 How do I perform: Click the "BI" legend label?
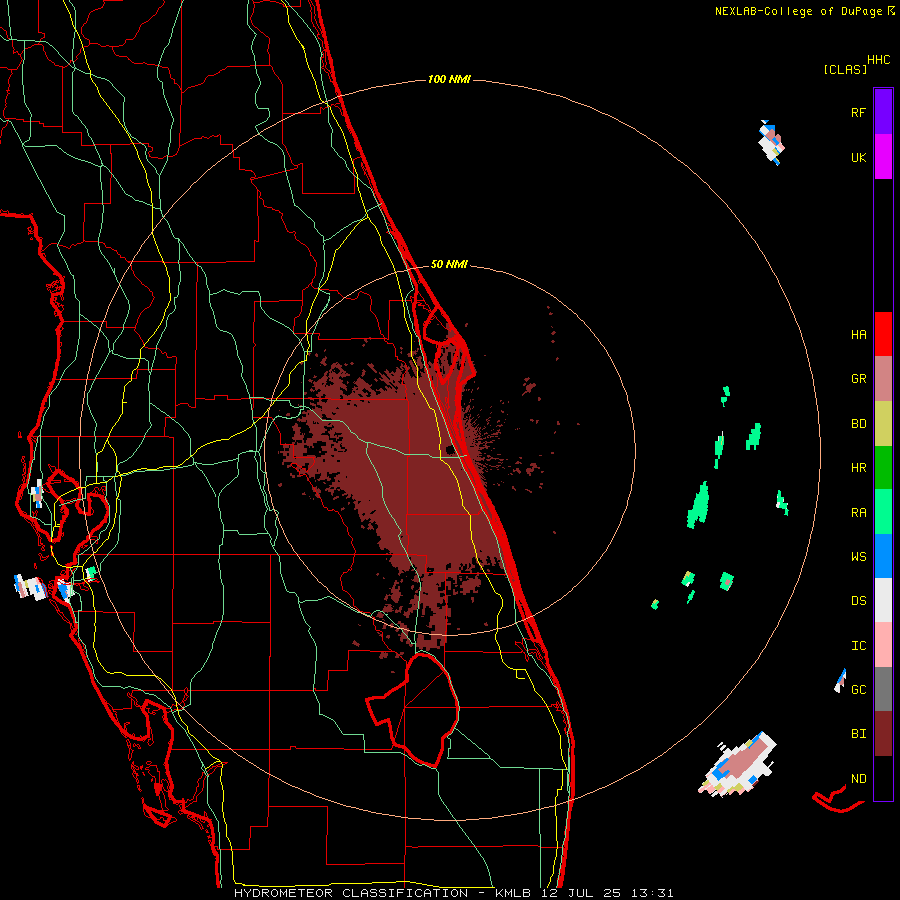click(x=858, y=734)
